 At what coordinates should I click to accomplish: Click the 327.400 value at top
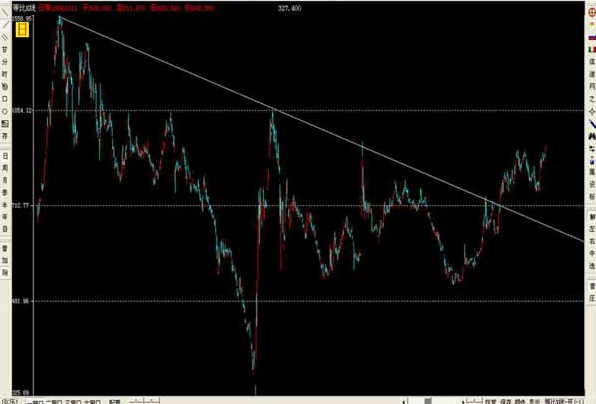click(x=290, y=8)
